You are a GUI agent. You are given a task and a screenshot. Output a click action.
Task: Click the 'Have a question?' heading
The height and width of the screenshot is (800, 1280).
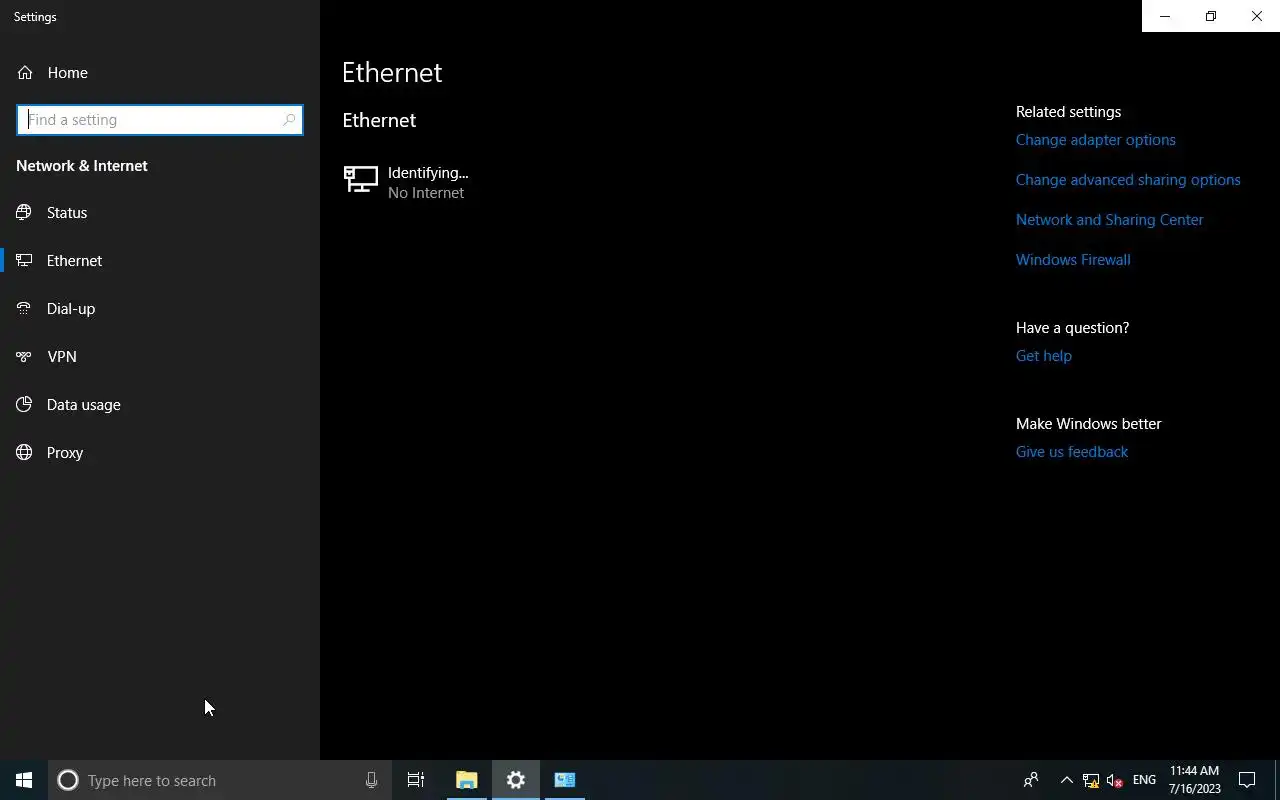tap(1072, 328)
